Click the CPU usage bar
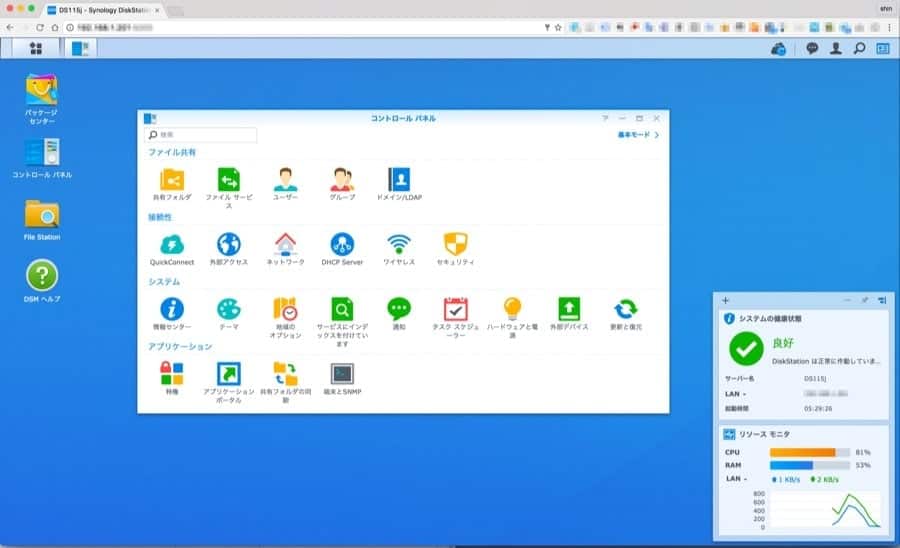This screenshot has height=548, width=900. (810, 452)
